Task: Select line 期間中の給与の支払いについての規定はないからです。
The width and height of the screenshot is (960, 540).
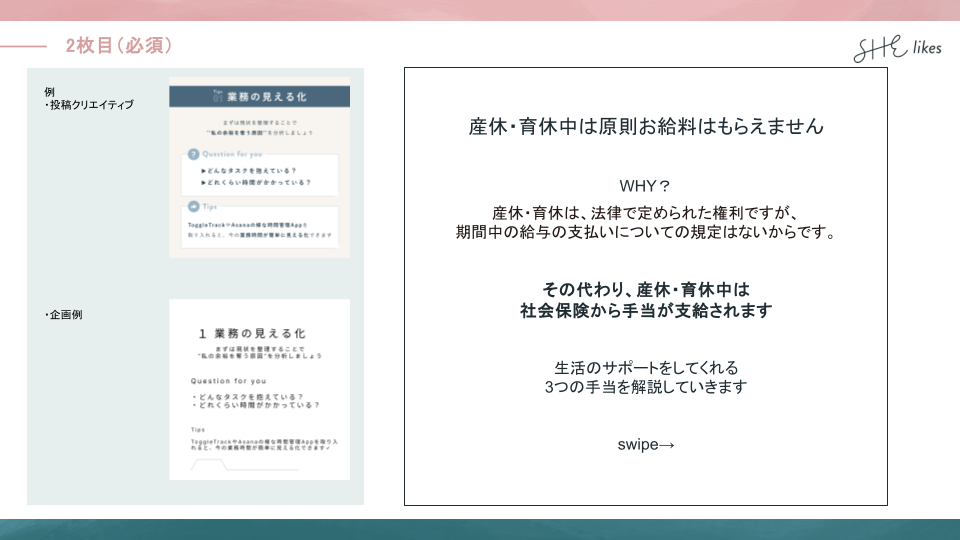Action: coord(645,232)
